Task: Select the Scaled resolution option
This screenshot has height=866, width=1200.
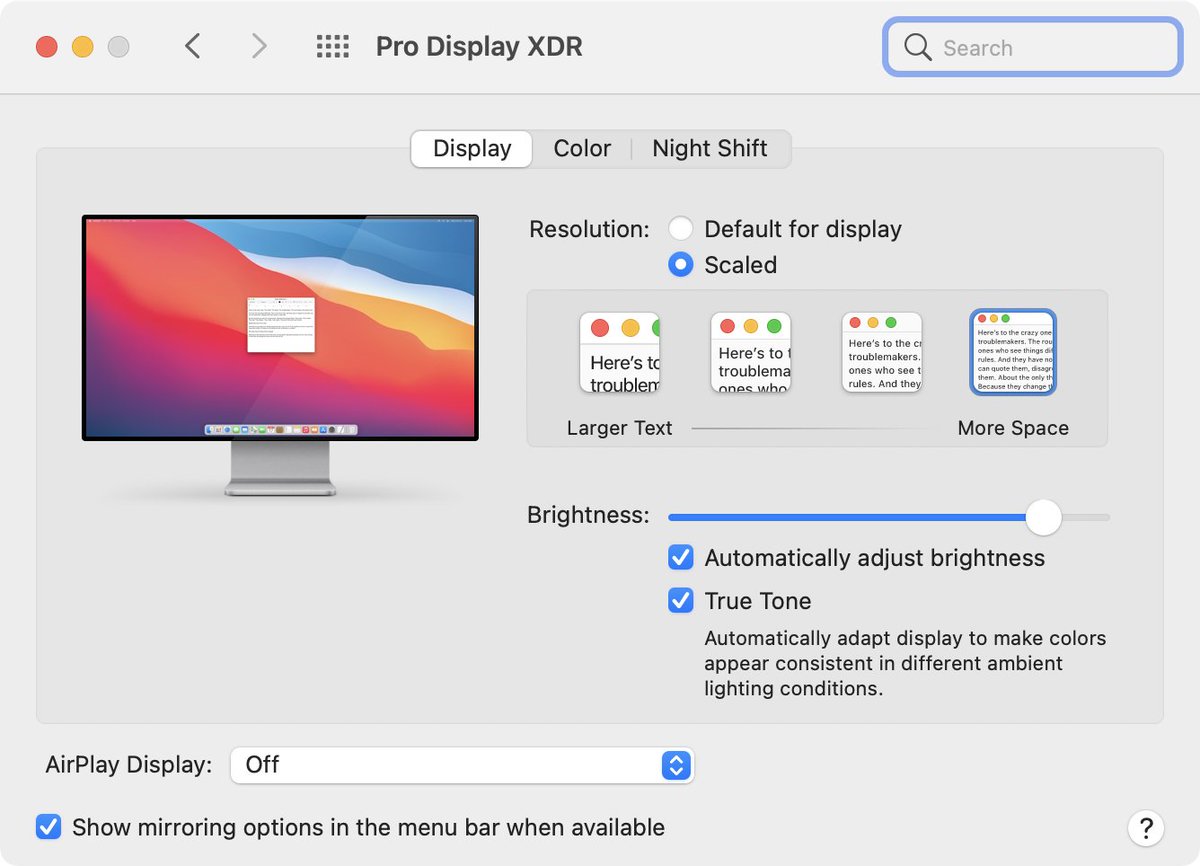Action: tap(681, 265)
